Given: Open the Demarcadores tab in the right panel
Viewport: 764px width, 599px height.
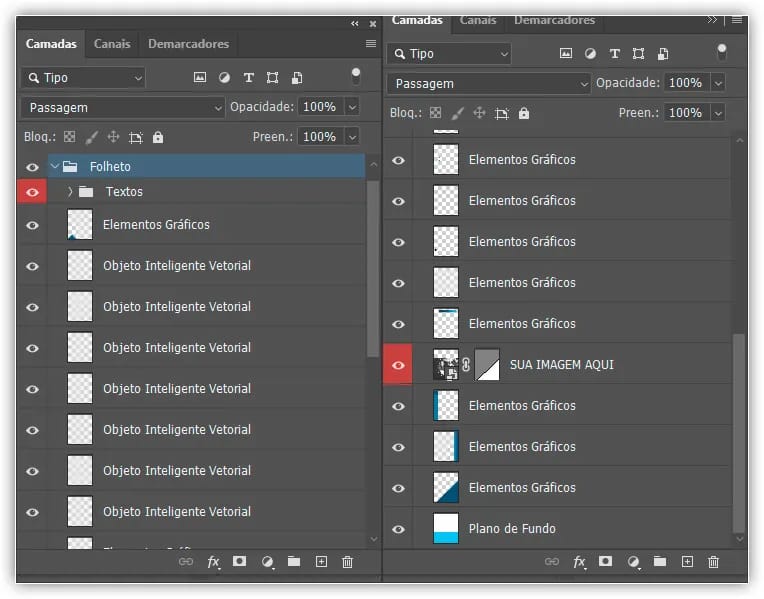Looking at the screenshot, I should tap(554, 20).
